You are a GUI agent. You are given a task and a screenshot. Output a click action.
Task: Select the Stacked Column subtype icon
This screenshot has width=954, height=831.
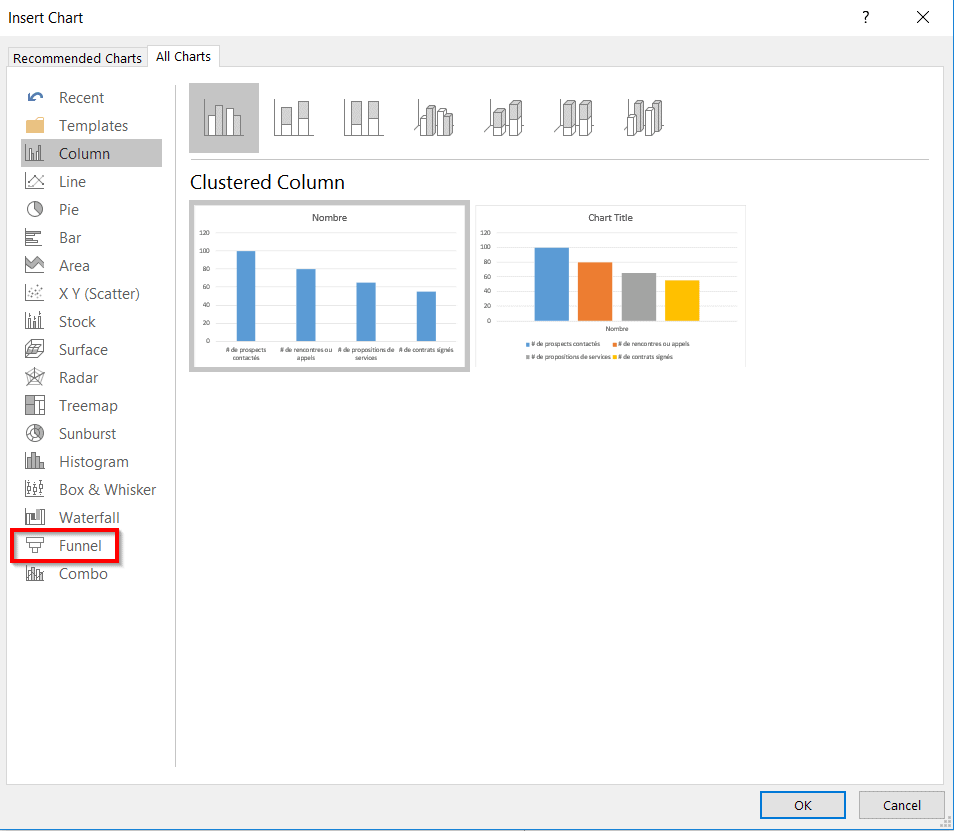294,118
